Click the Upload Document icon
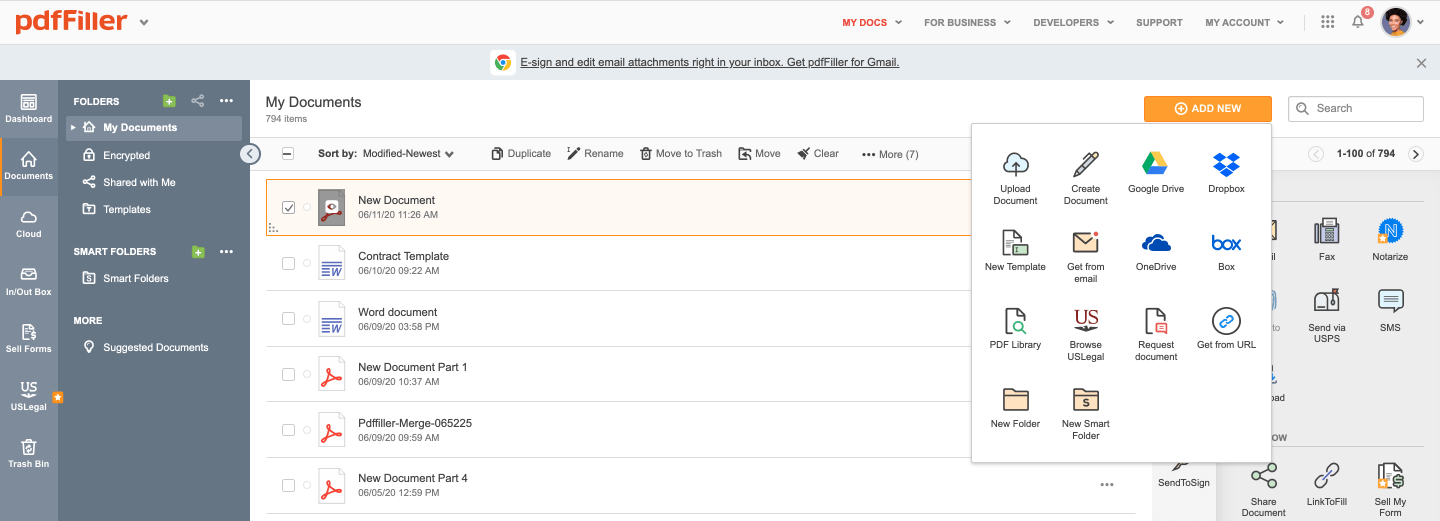The height and width of the screenshot is (521, 1440). (x=1015, y=165)
